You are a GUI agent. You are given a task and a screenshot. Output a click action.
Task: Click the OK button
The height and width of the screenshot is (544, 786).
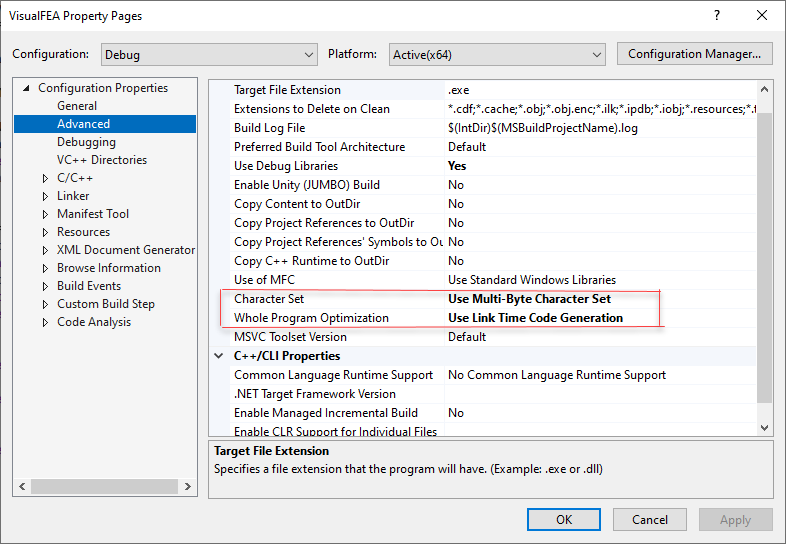click(x=563, y=519)
